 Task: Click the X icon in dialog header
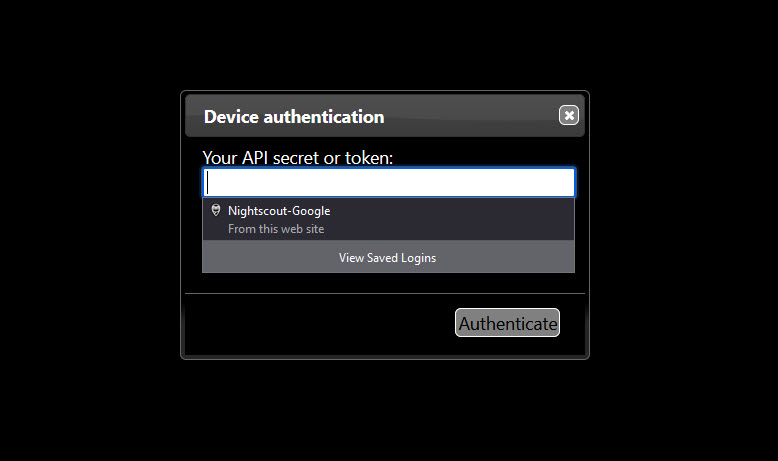pyautogui.click(x=569, y=116)
